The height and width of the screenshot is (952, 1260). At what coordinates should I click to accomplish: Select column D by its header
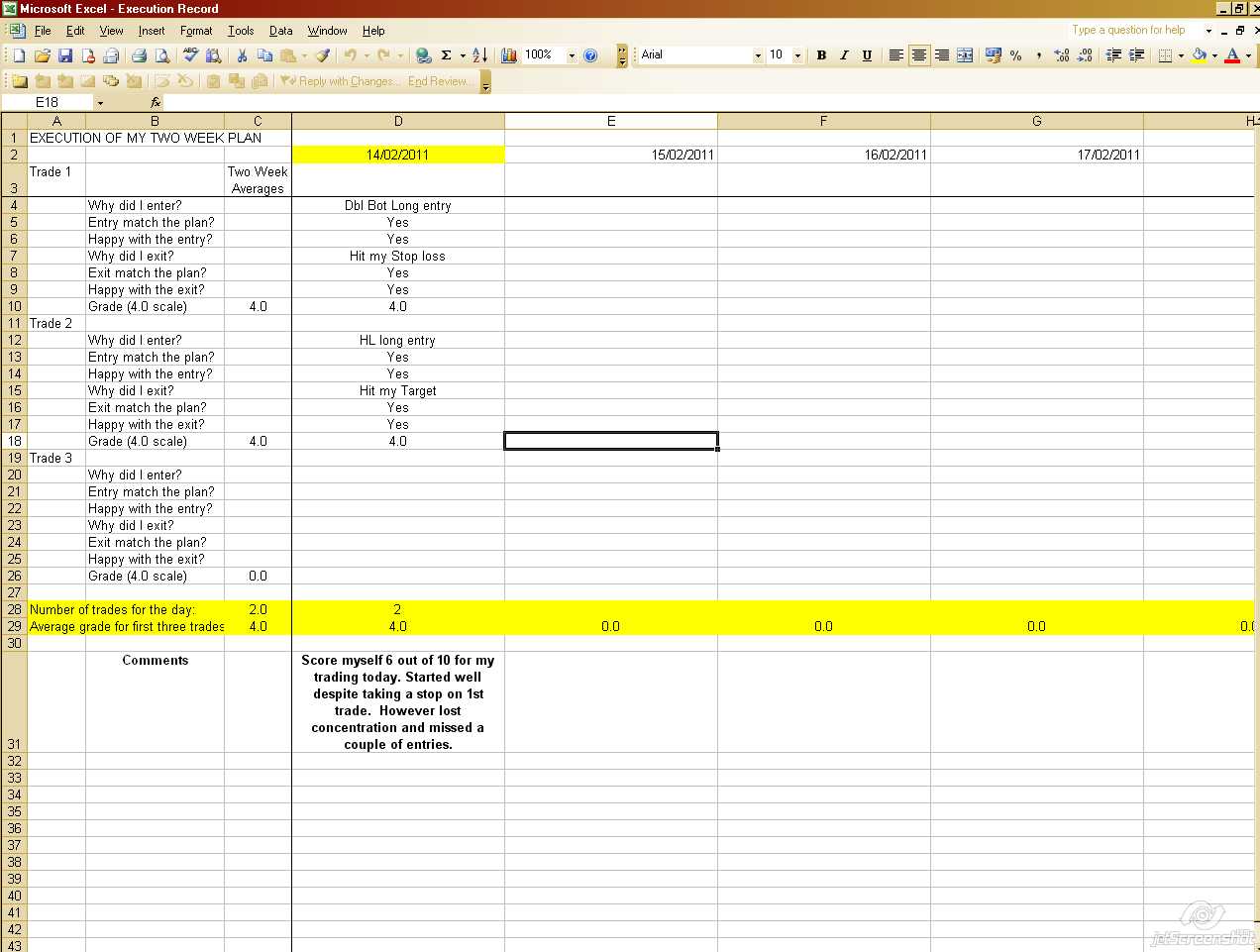(x=398, y=121)
